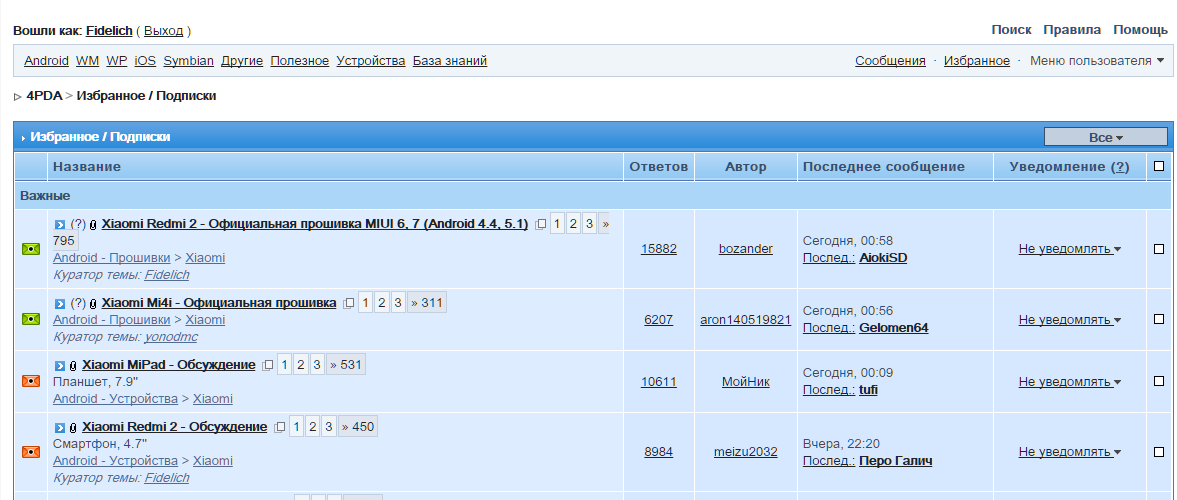The height and width of the screenshot is (500, 1177).
Task: Open curator yonodmc profile link
Action: [171, 337]
